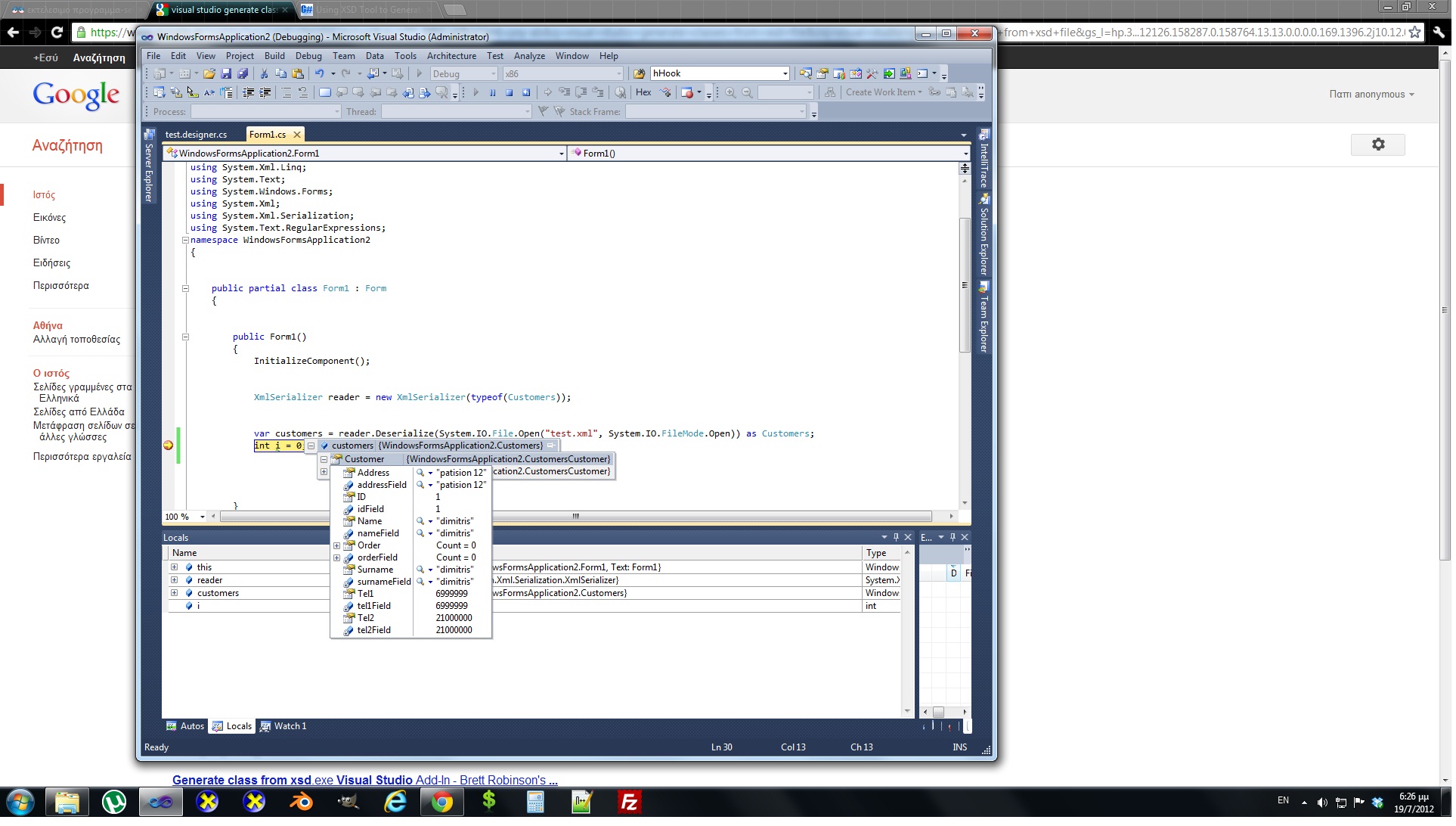Click the Chrome page vertical scrollbar

[1445, 310]
